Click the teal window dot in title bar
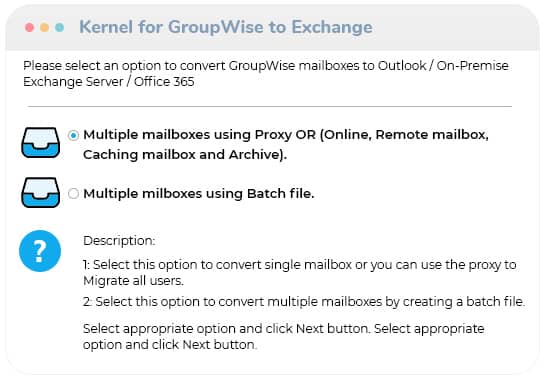The height and width of the screenshot is (380, 545). pyautogui.click(x=59, y=27)
